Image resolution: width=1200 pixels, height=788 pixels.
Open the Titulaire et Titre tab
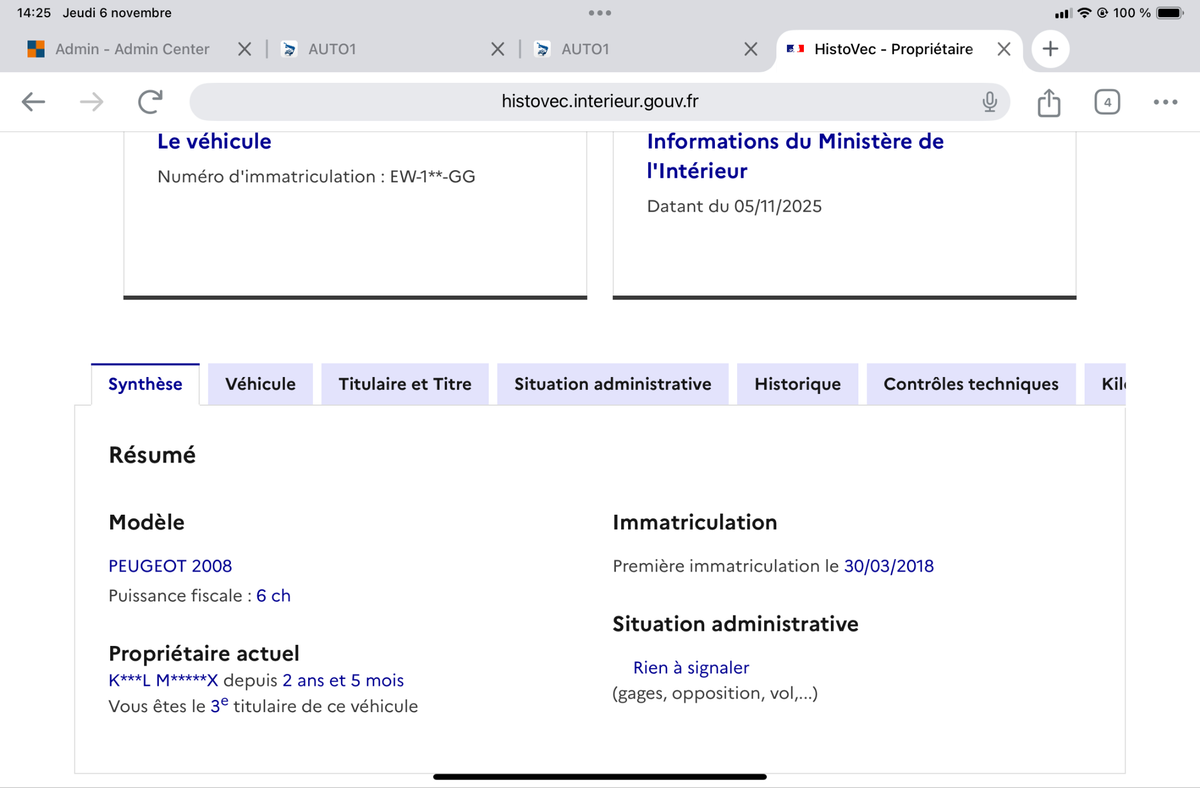pos(405,384)
